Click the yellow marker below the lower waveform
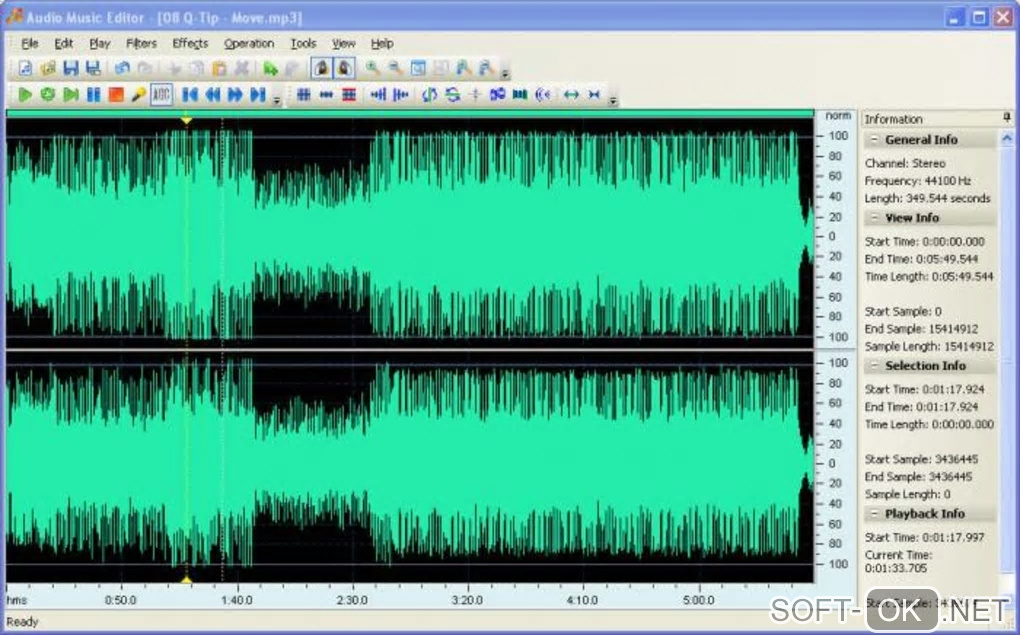1020x635 pixels. [x=186, y=579]
